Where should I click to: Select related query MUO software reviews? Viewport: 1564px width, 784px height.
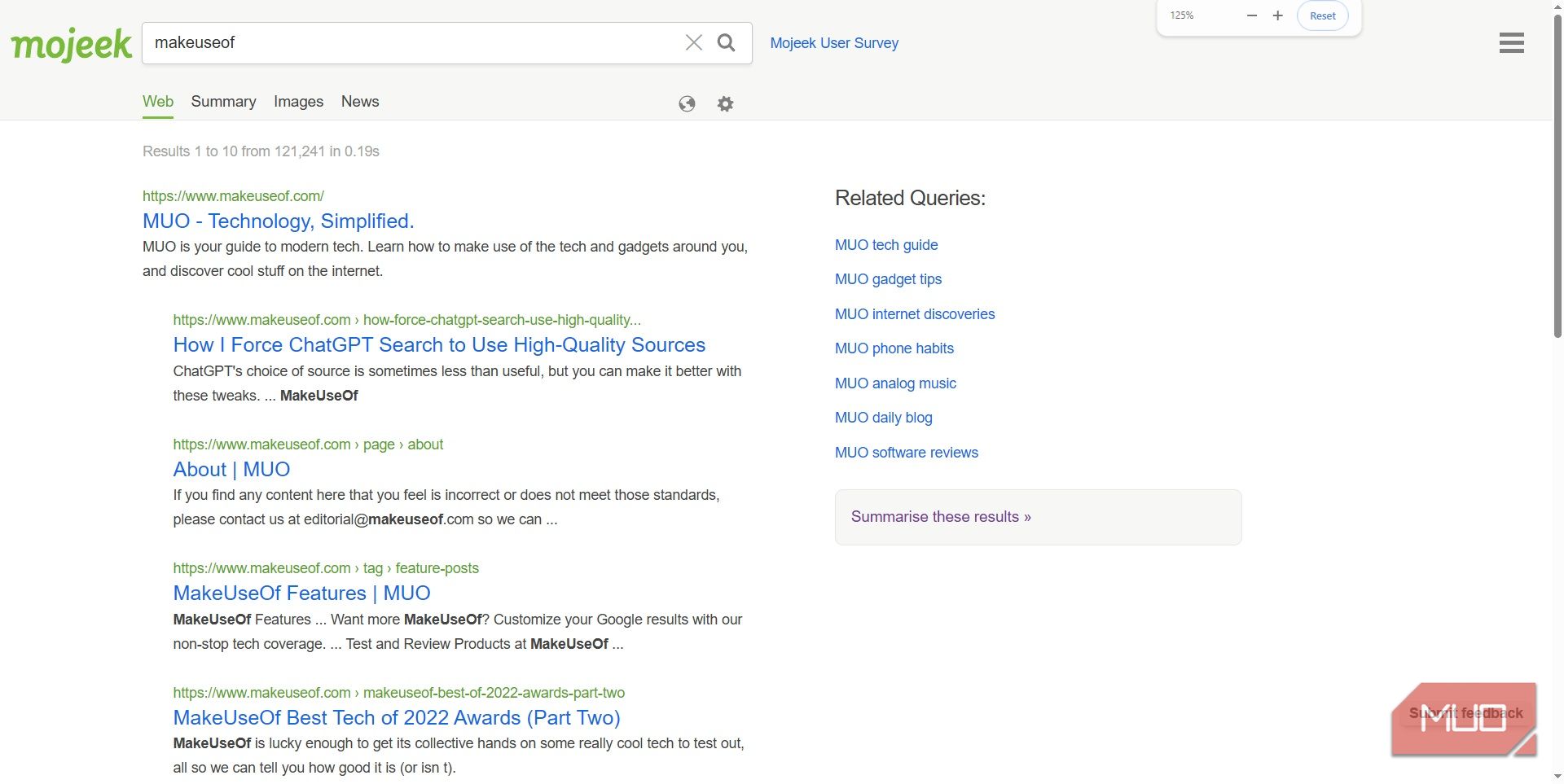[907, 453]
